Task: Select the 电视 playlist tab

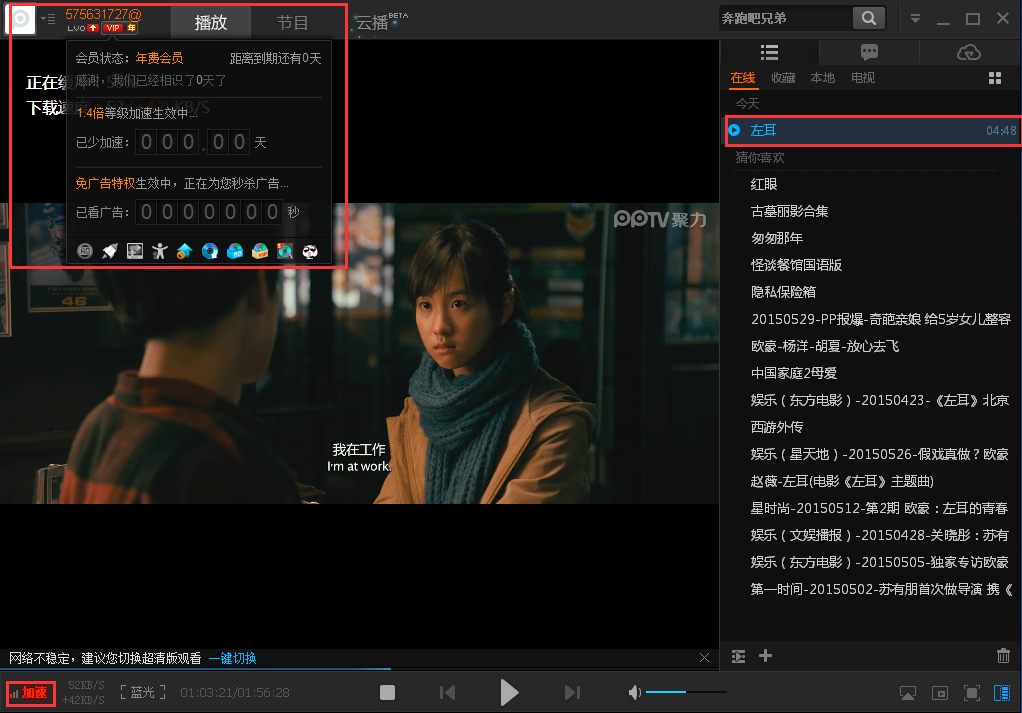Action: click(x=862, y=78)
